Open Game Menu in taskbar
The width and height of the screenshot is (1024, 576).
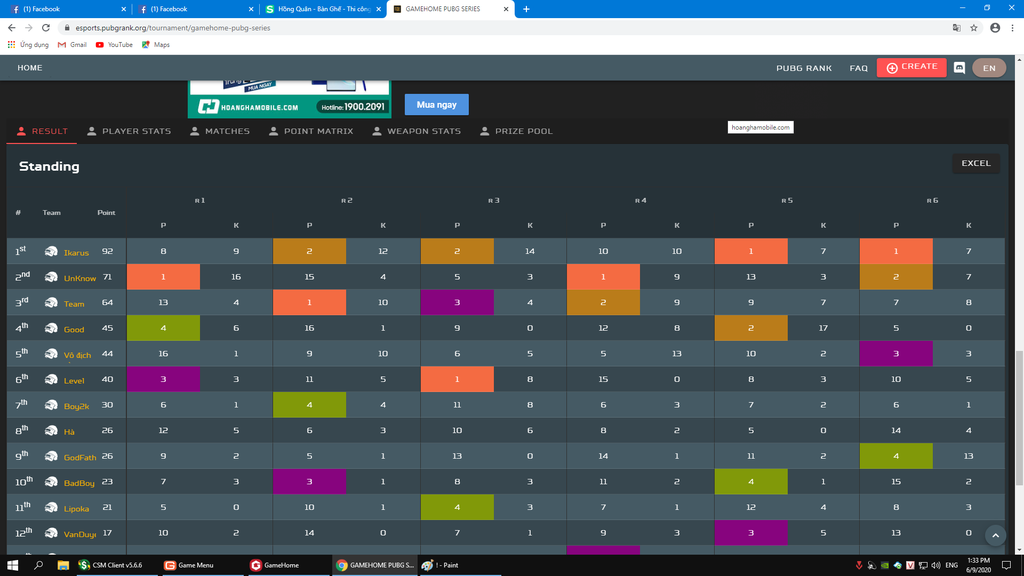pyautogui.click(x=195, y=565)
